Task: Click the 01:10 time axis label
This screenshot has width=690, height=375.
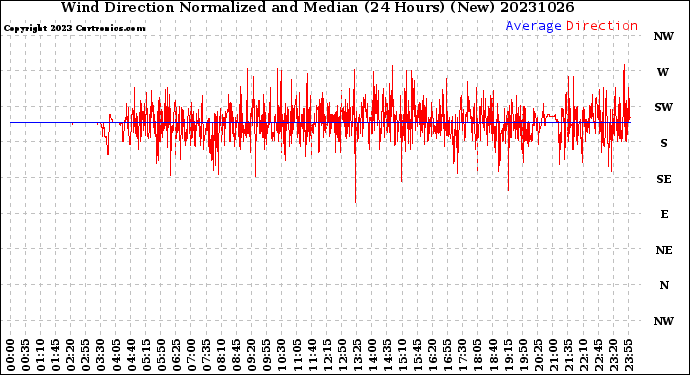Action: (41, 355)
